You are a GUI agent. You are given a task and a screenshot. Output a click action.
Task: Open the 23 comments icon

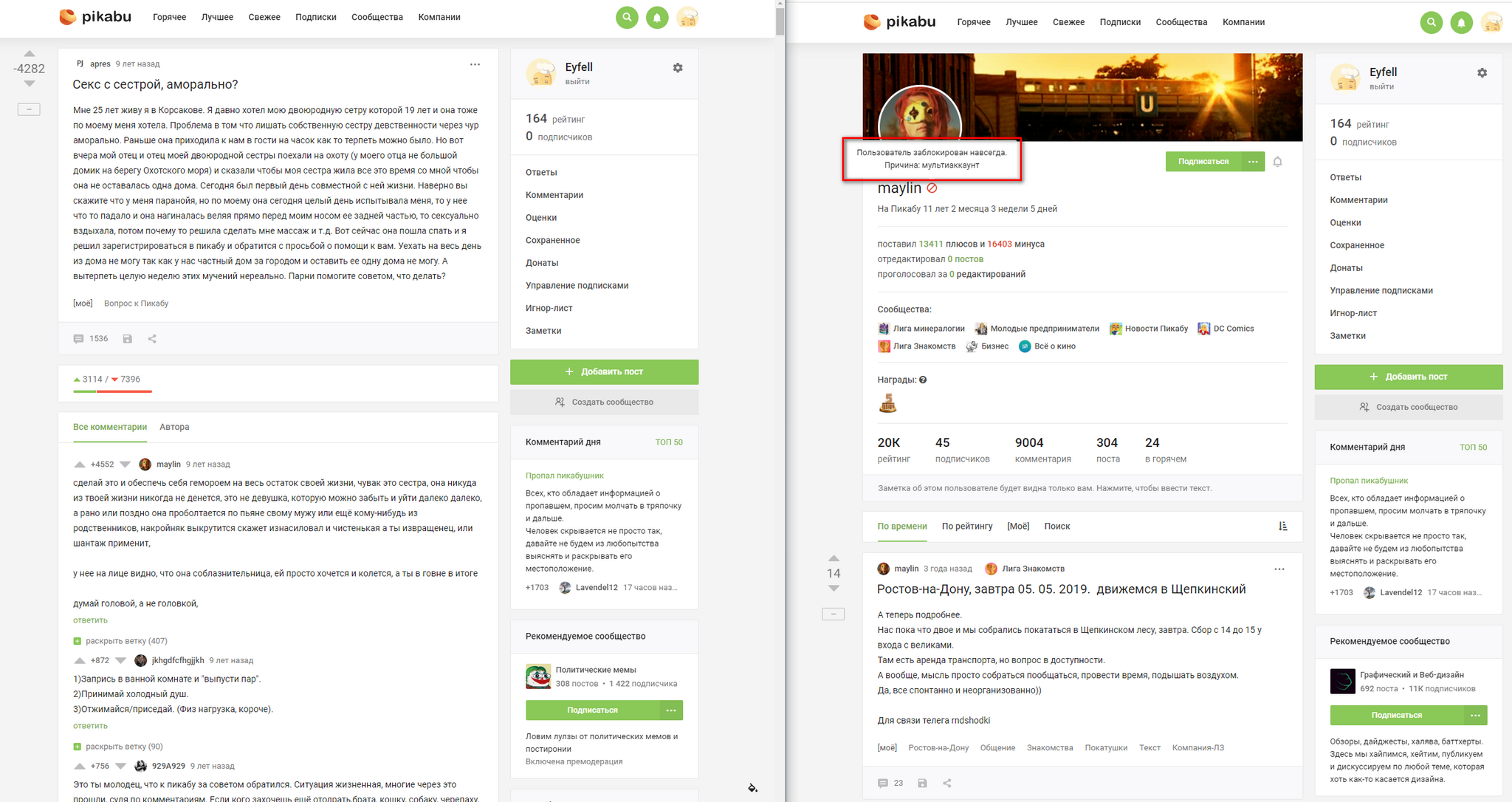pyautogui.click(x=883, y=783)
